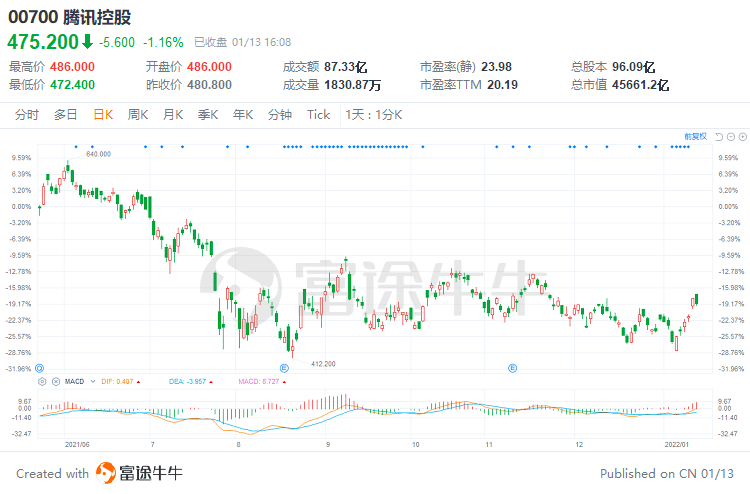The image size is (750, 494).
Task: Open the 前复权 adjustment selector
Action: click(x=695, y=136)
